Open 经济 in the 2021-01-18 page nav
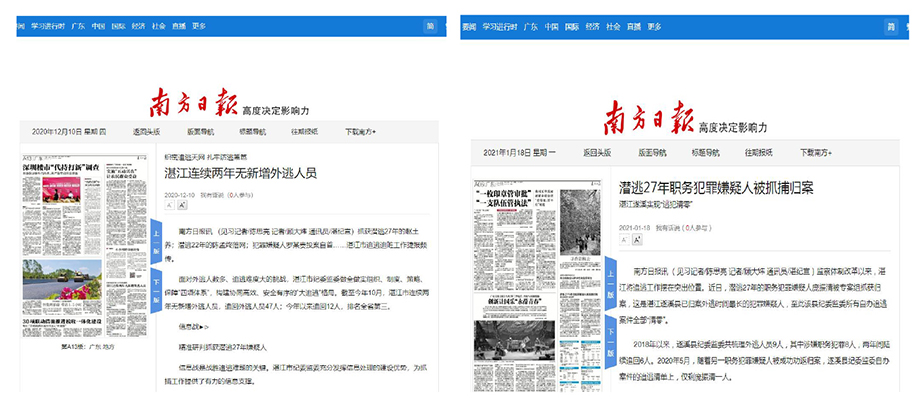The width and height of the screenshot is (917, 399). point(592,27)
